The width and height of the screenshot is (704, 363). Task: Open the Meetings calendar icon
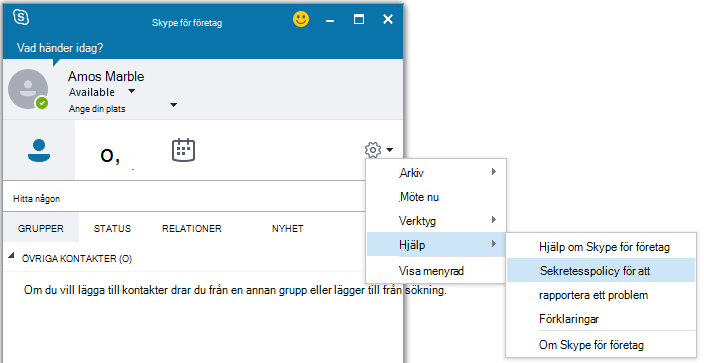pyautogui.click(x=184, y=150)
